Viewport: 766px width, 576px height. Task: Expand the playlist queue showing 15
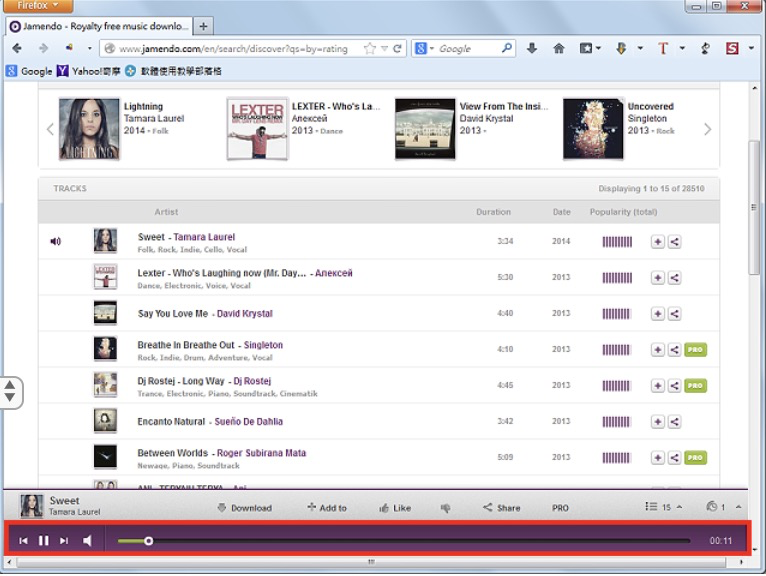point(663,507)
